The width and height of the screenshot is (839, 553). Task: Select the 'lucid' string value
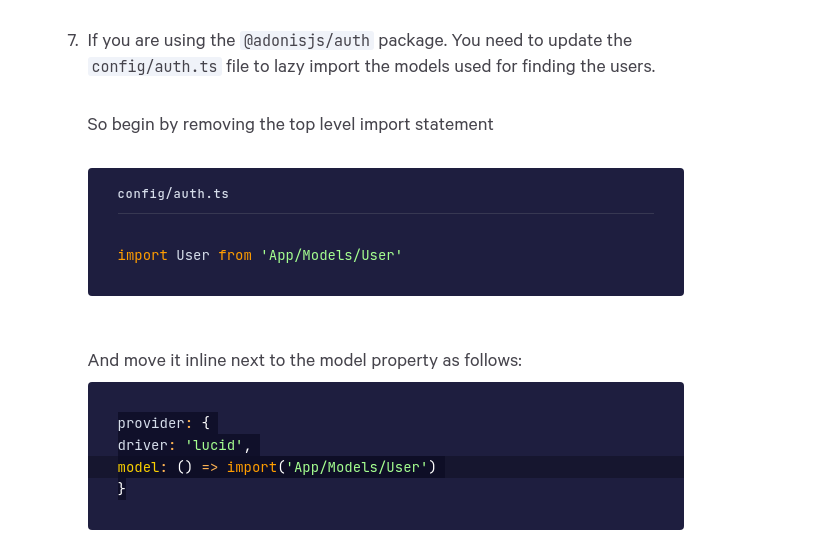click(x=214, y=445)
